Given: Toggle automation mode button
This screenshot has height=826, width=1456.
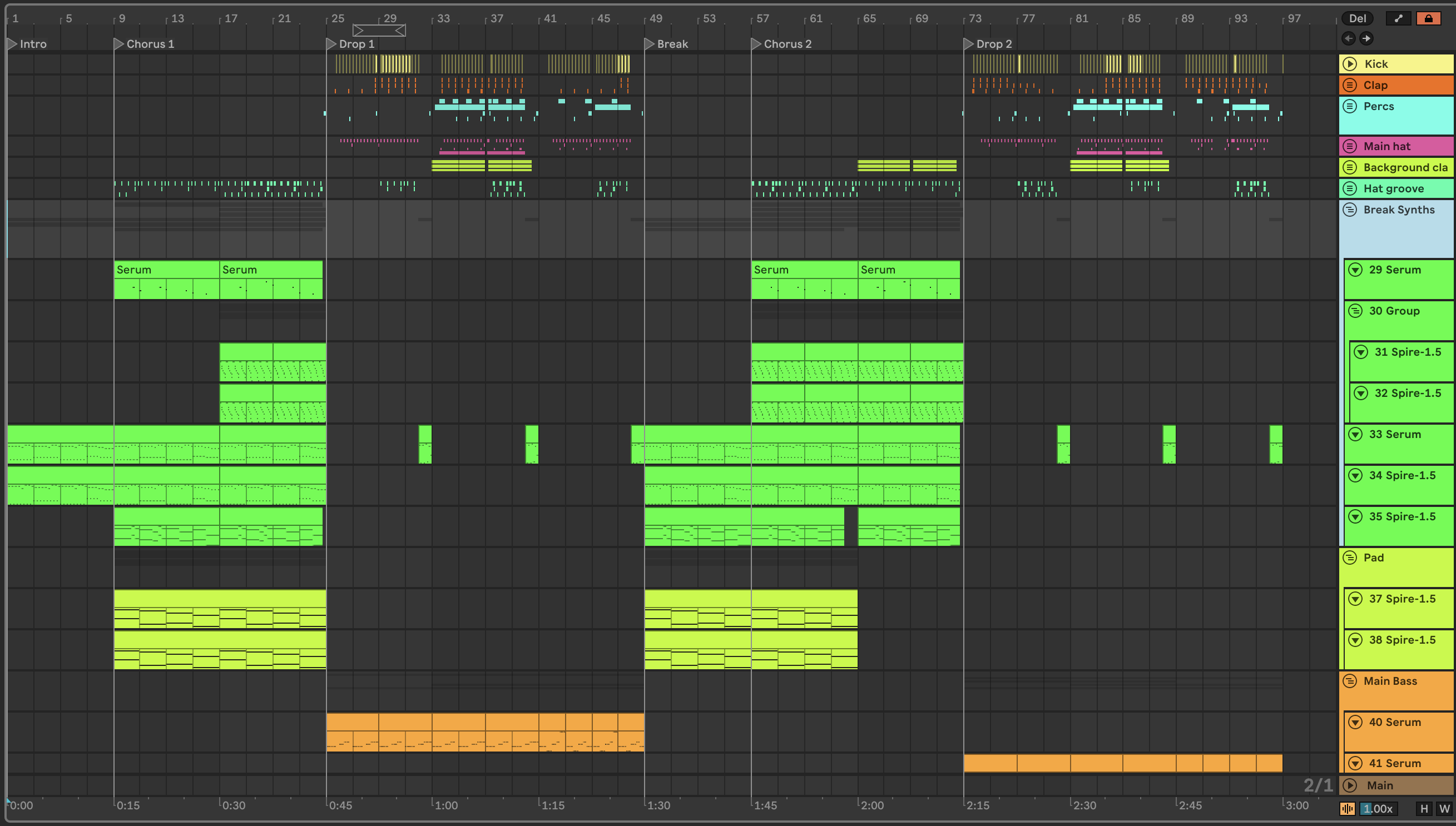Looking at the screenshot, I should (x=1398, y=18).
